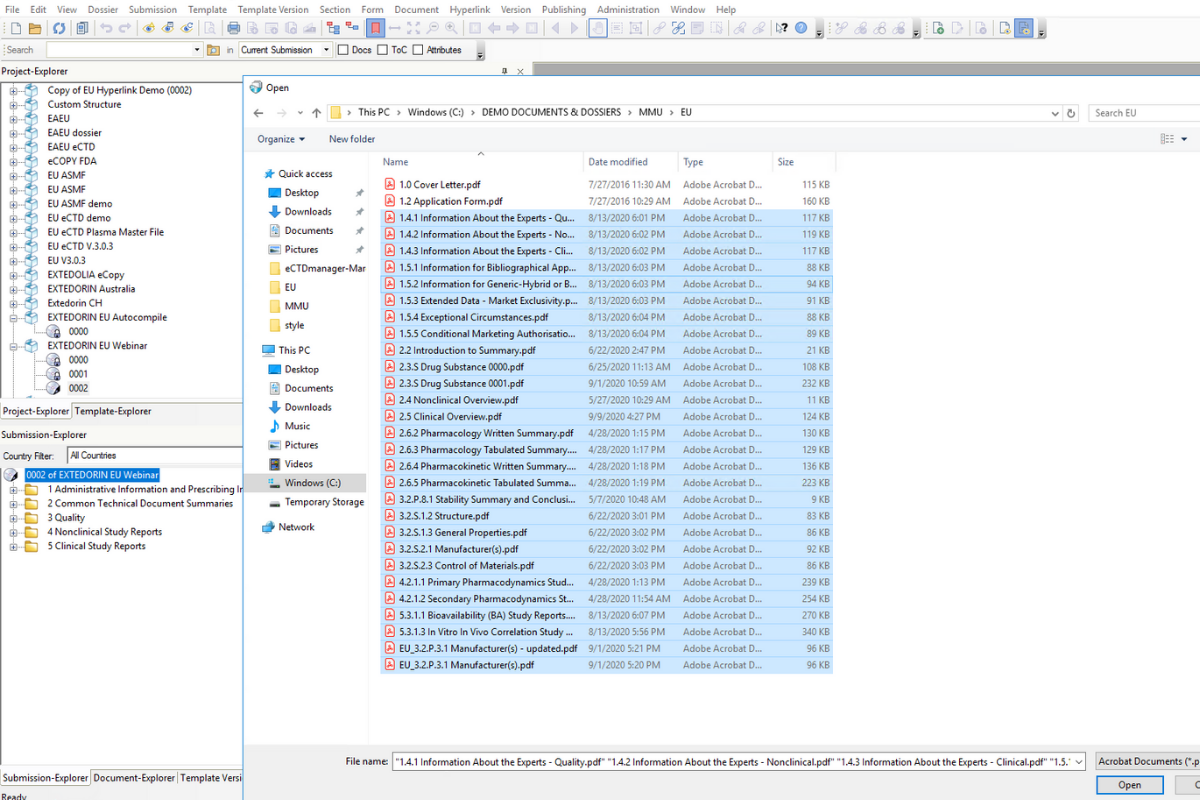
Task: Select the hierarchy tree view toolbar icon
Action: point(333,28)
